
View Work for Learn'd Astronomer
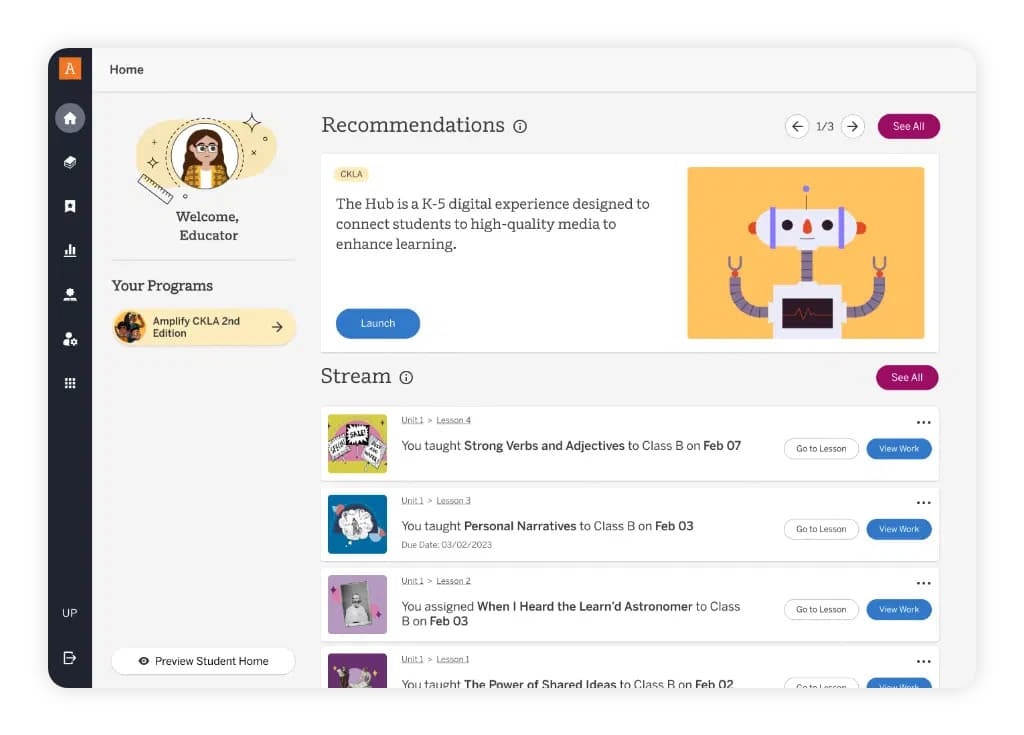tap(899, 610)
